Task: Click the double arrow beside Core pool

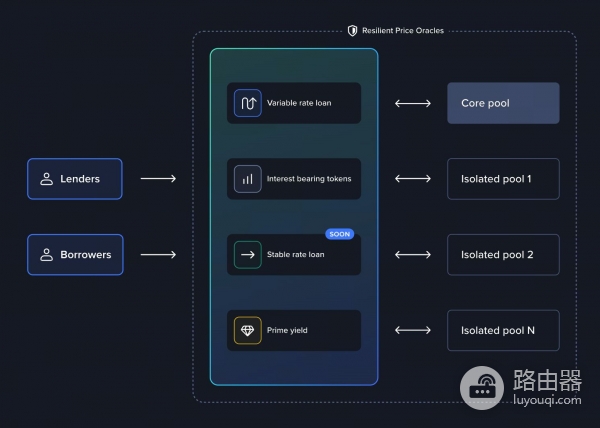Action: pyautogui.click(x=412, y=103)
